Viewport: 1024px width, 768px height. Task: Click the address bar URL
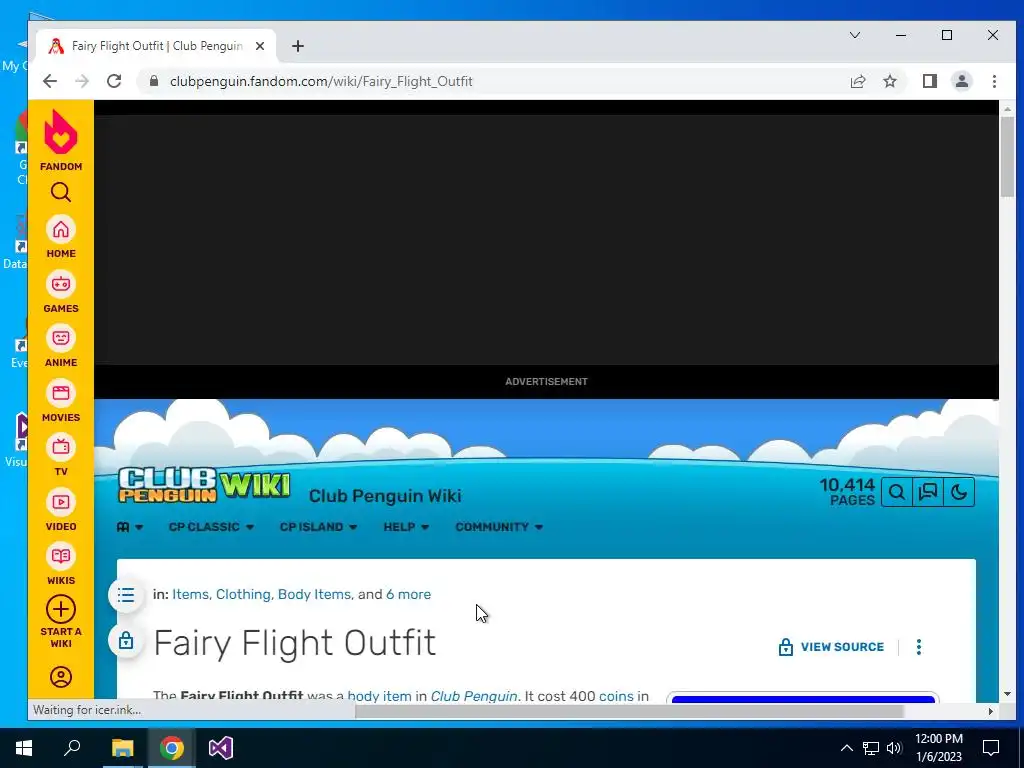coord(321,81)
